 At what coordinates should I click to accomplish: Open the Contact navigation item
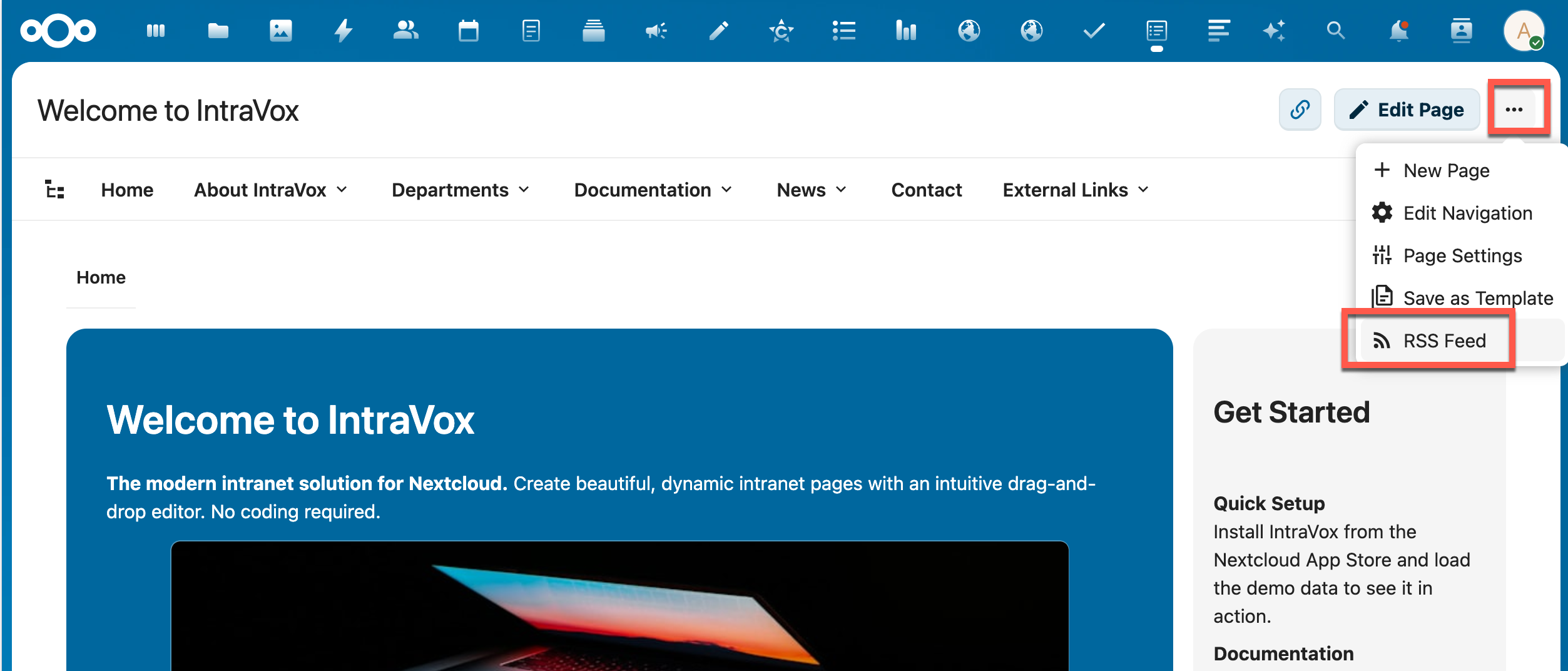(x=927, y=190)
